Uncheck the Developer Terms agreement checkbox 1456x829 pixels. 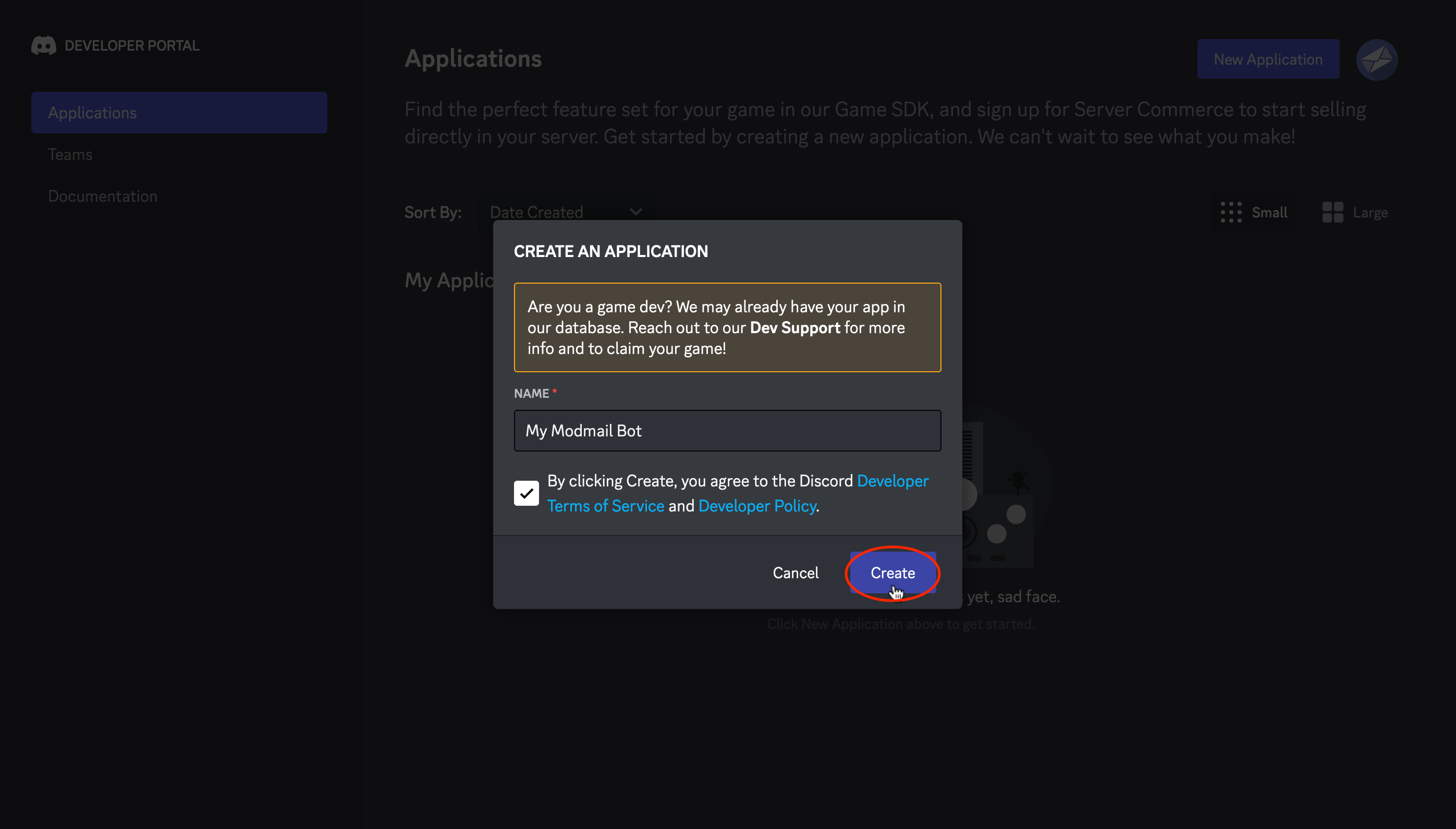526,493
